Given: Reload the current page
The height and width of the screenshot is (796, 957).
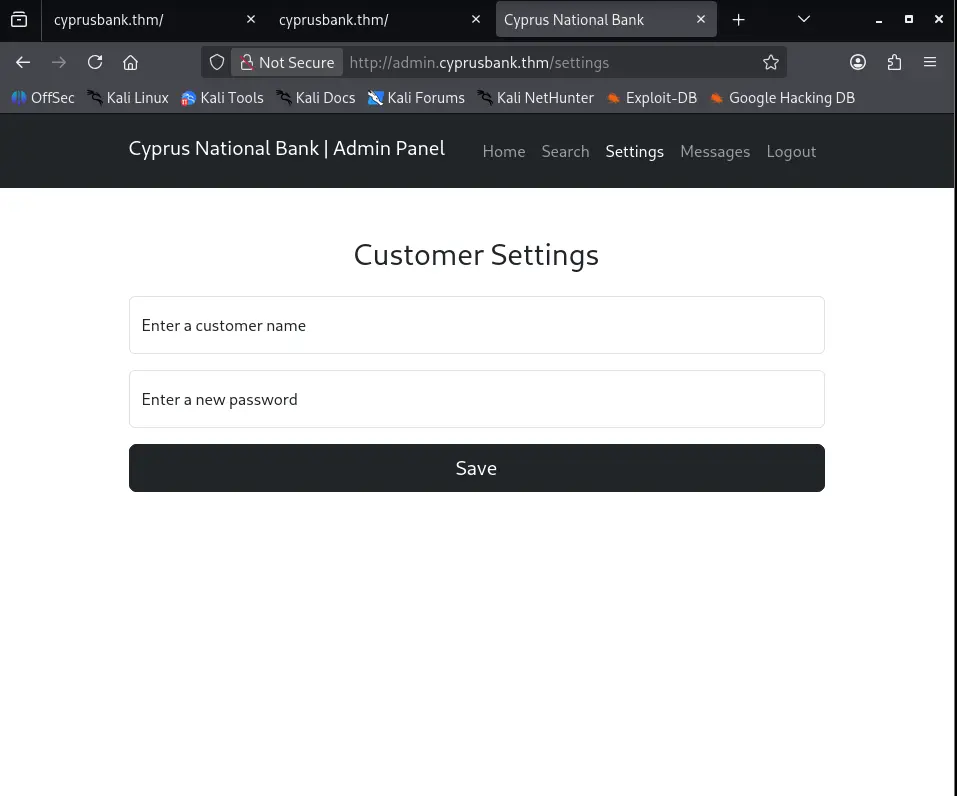Looking at the screenshot, I should 95,62.
